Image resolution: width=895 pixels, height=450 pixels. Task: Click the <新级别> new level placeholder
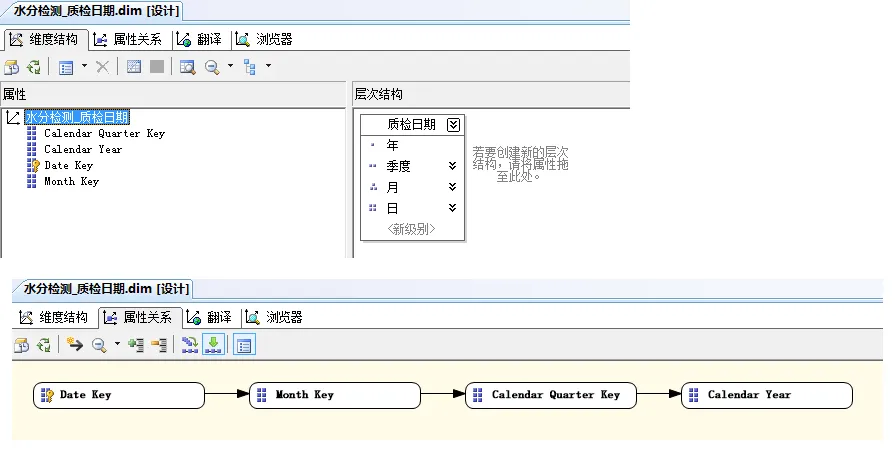point(412,230)
